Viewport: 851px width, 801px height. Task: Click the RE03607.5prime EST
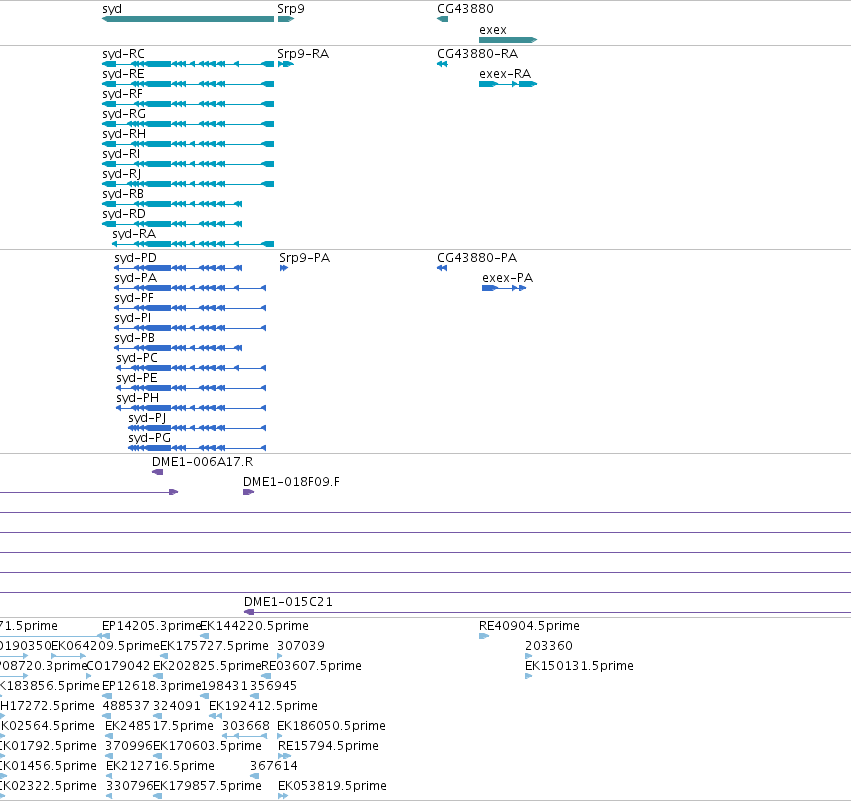266,676
